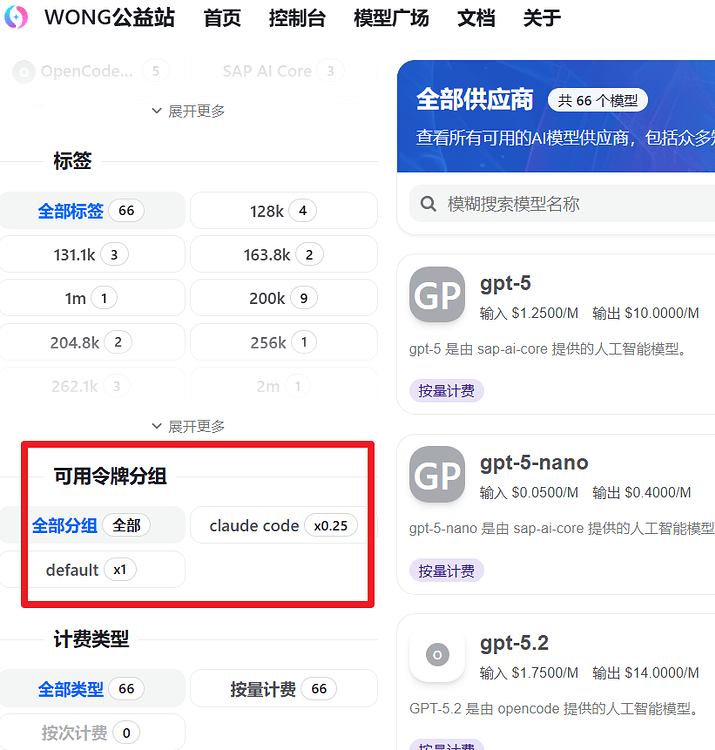This screenshot has width=715, height=750.
Task: Filter by 按量计费 billing type
Action: [284, 688]
